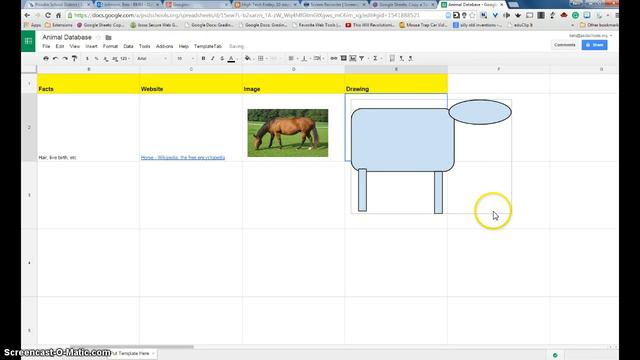Click the browser Back button

click(27, 15)
